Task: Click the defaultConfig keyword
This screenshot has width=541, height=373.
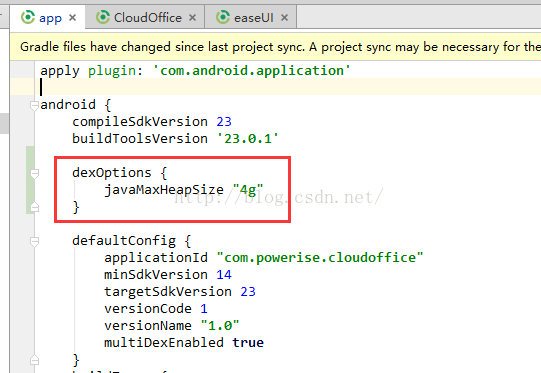Action: point(124,241)
